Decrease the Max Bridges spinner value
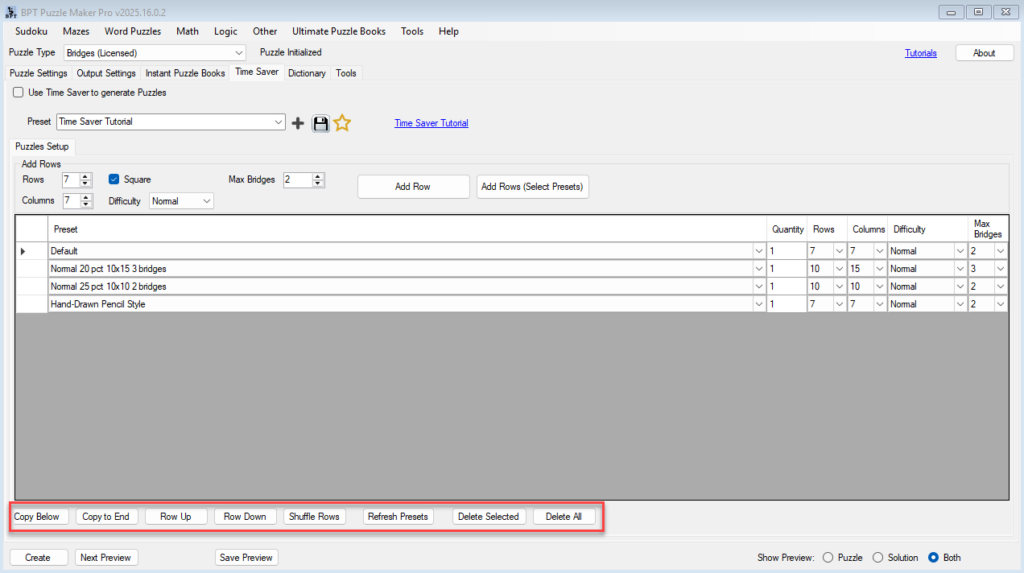This screenshot has height=573, width=1024. [x=318, y=184]
